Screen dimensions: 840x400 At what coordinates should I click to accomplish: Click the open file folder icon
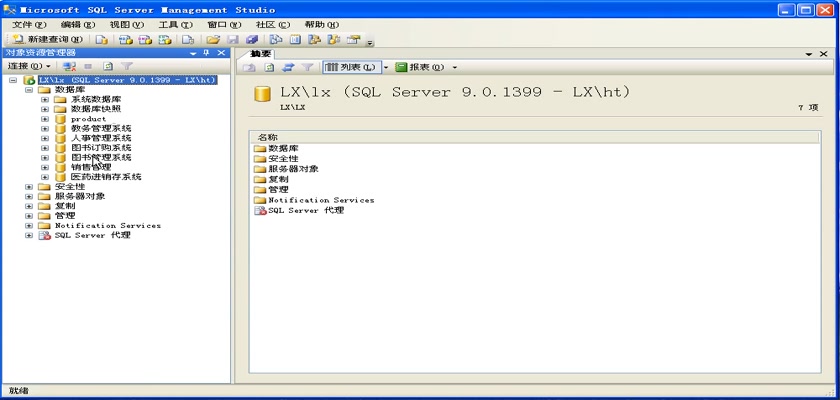click(x=213, y=39)
